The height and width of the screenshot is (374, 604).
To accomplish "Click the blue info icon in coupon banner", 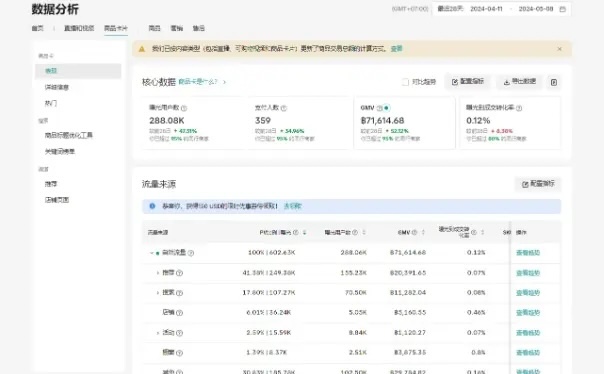I will [152, 206].
